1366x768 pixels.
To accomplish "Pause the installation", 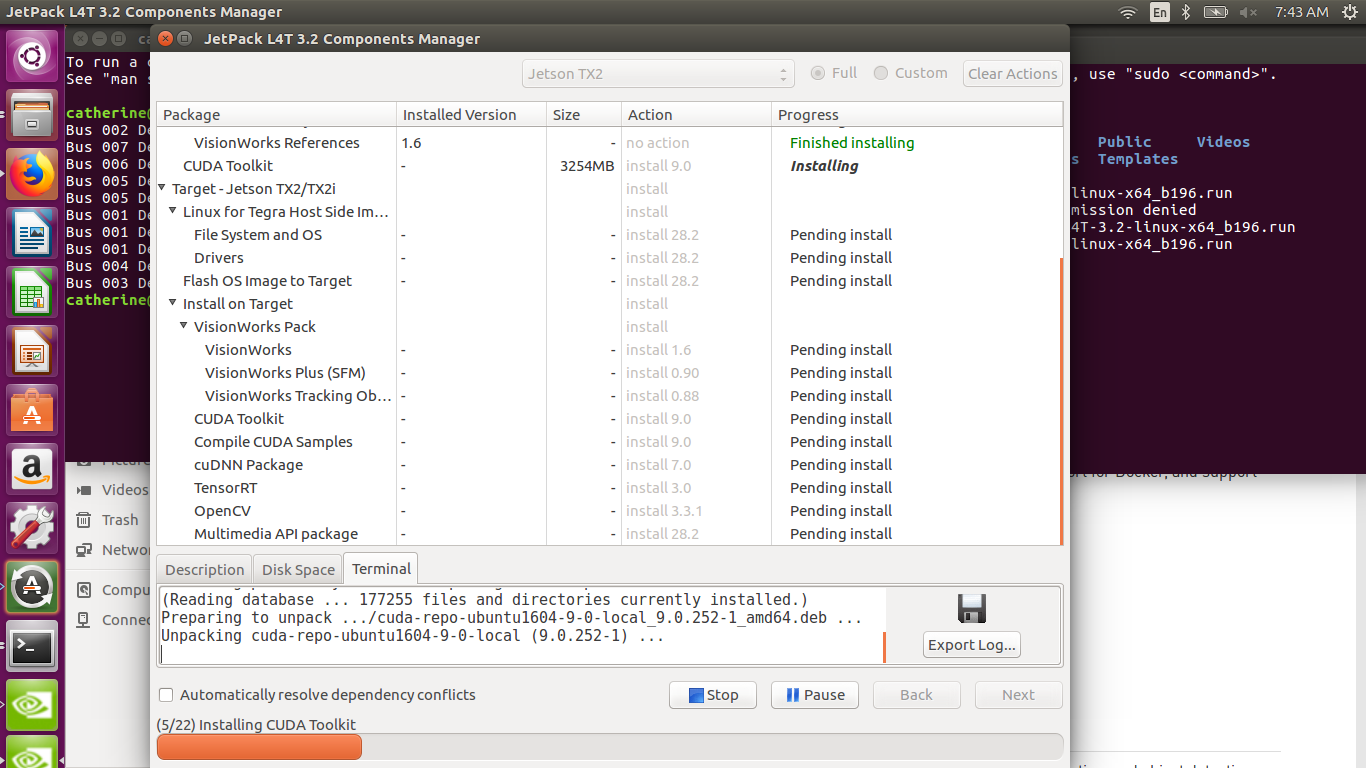I will [x=815, y=695].
